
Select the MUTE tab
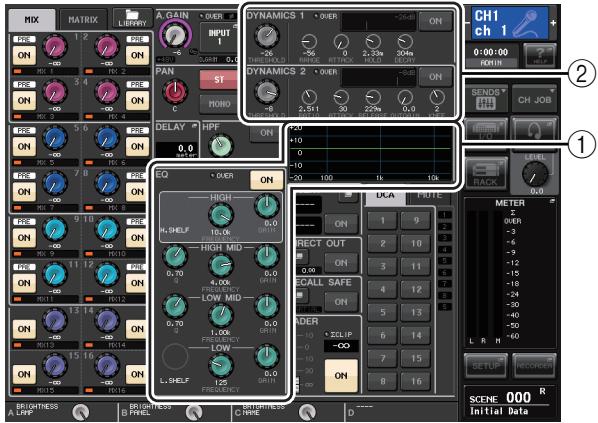(430, 196)
